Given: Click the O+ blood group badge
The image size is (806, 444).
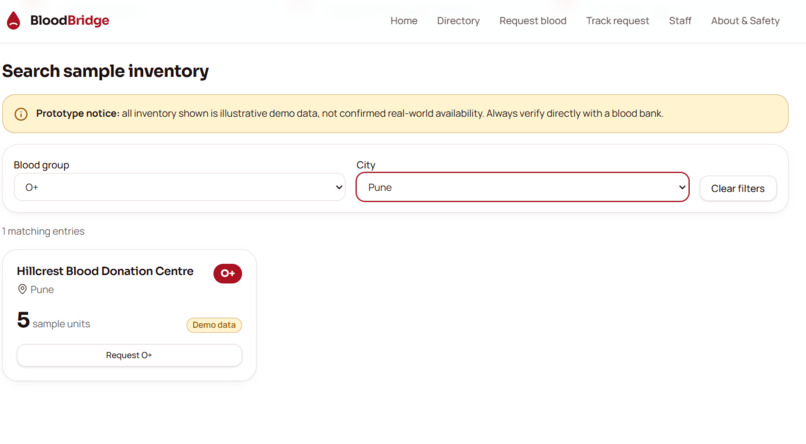Looking at the screenshot, I should pos(228,273).
